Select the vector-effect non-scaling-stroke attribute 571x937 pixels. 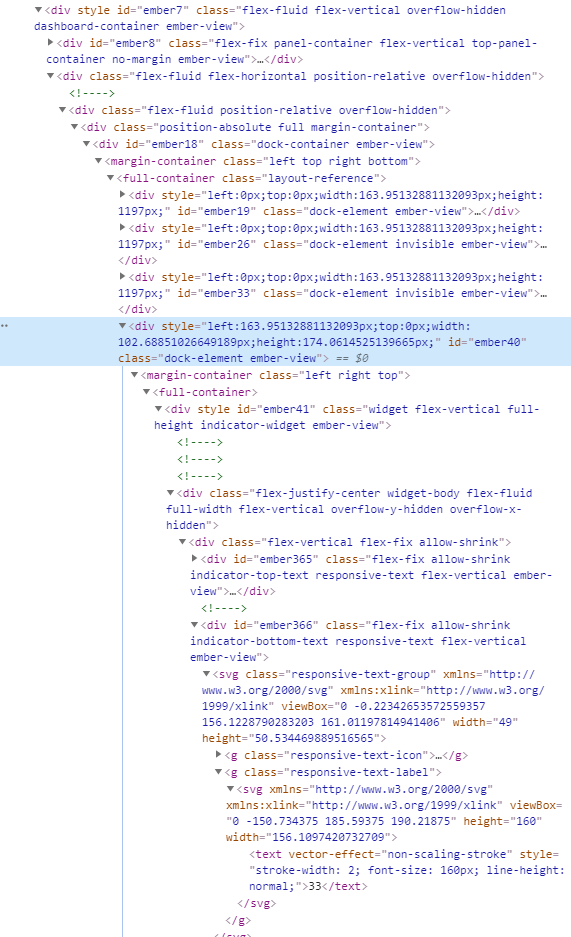[x=401, y=855]
